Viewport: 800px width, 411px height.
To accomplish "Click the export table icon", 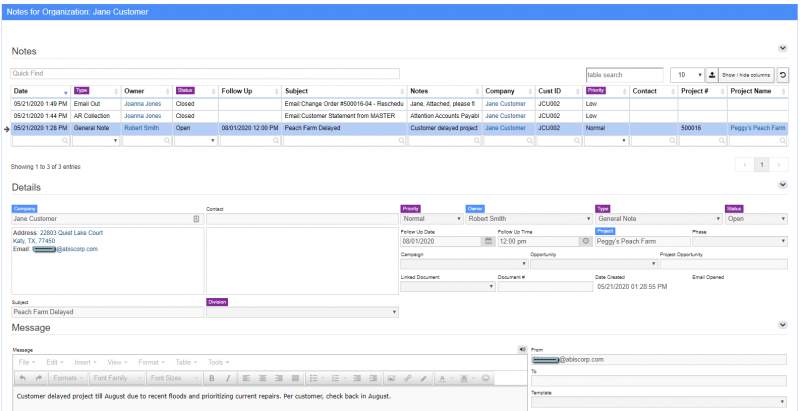I will 712,75.
